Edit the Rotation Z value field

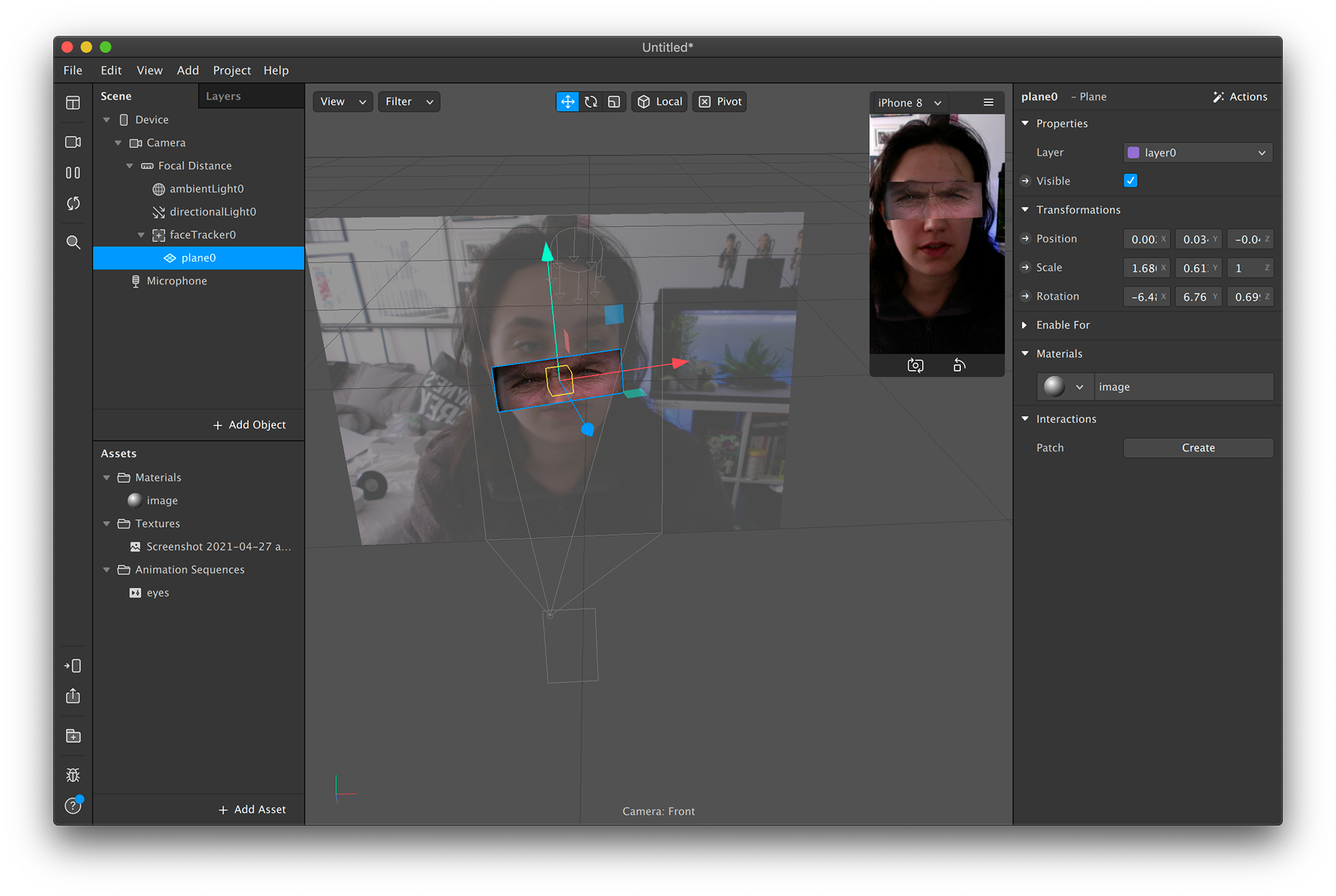pyautogui.click(x=1250, y=297)
